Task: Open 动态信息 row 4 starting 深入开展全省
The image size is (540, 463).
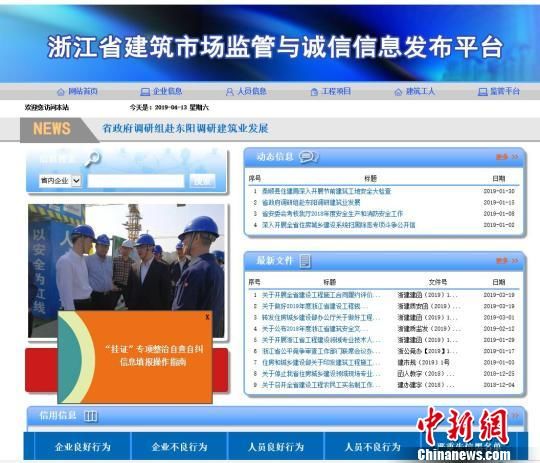Action: [339, 225]
